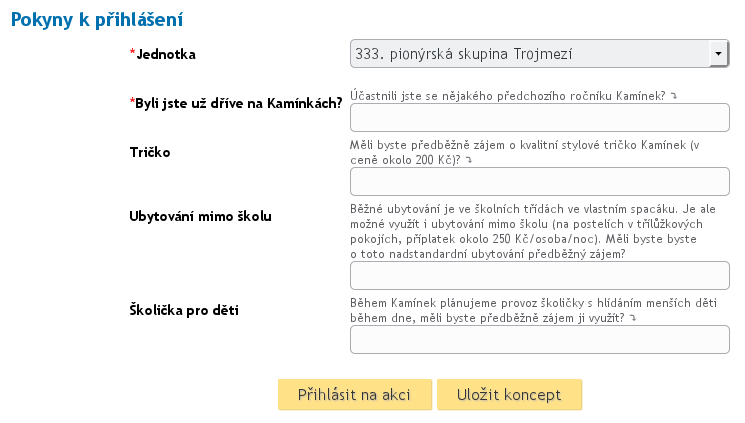Screen dimensions: 745x423
Task: Click into the "Školička pro děti" field
Action: [x=539, y=340]
